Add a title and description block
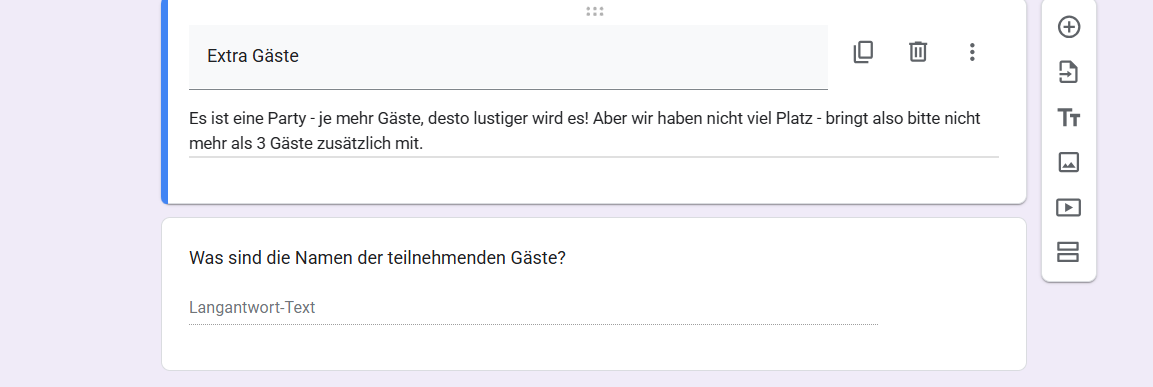This screenshot has width=1153, height=387. pyautogui.click(x=1068, y=118)
